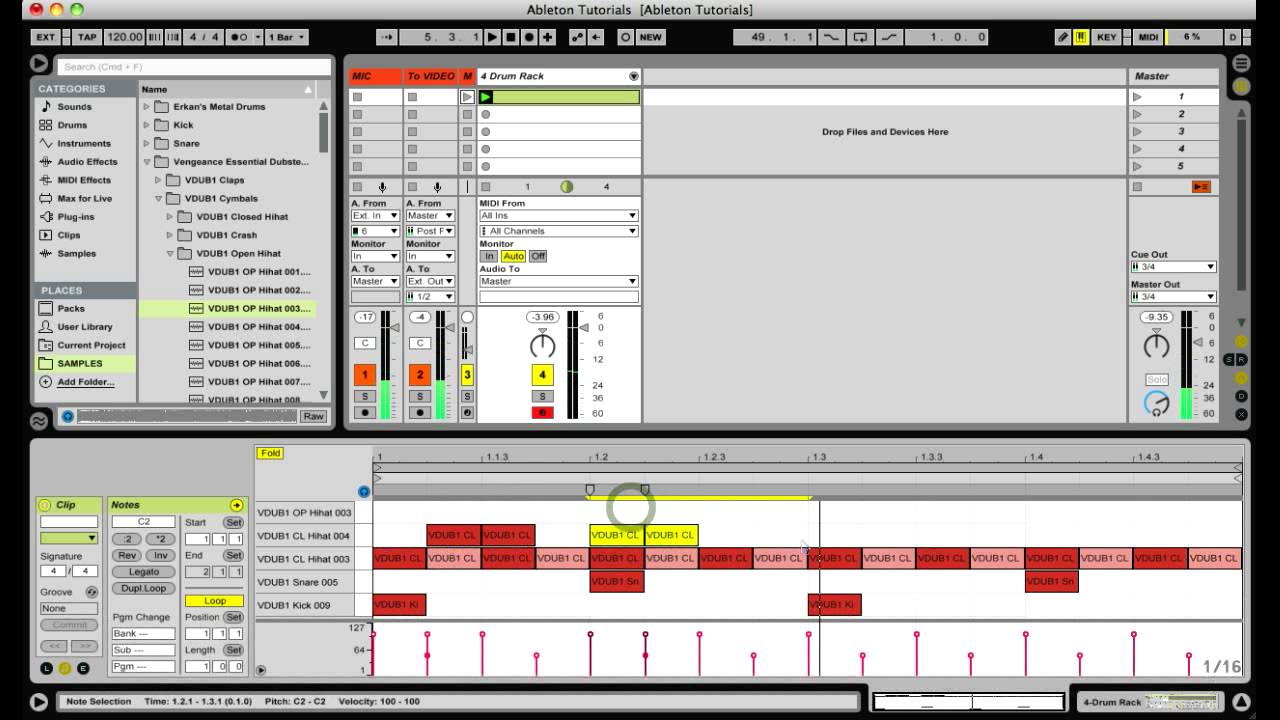Click the Rev button in Notes box
Viewport: 1280px width, 720px height.
pos(127,555)
